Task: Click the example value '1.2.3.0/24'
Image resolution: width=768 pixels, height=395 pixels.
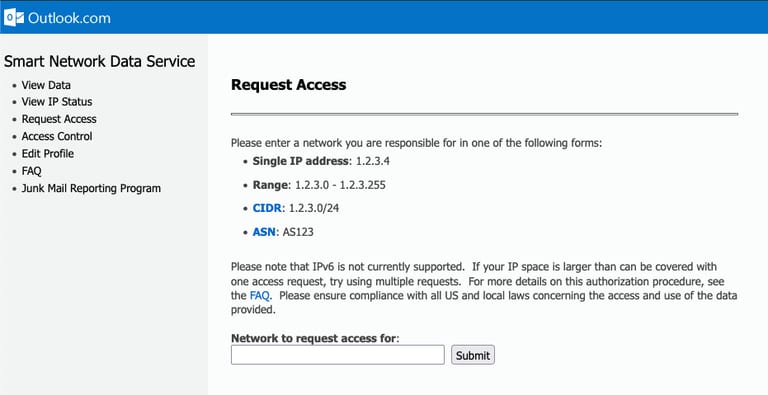Action: [313, 208]
